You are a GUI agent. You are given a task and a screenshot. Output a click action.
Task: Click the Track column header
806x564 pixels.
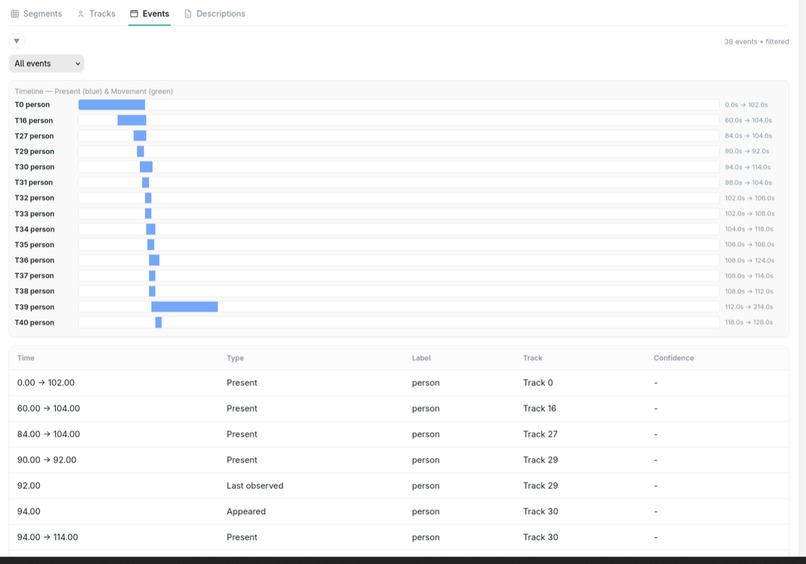click(533, 358)
